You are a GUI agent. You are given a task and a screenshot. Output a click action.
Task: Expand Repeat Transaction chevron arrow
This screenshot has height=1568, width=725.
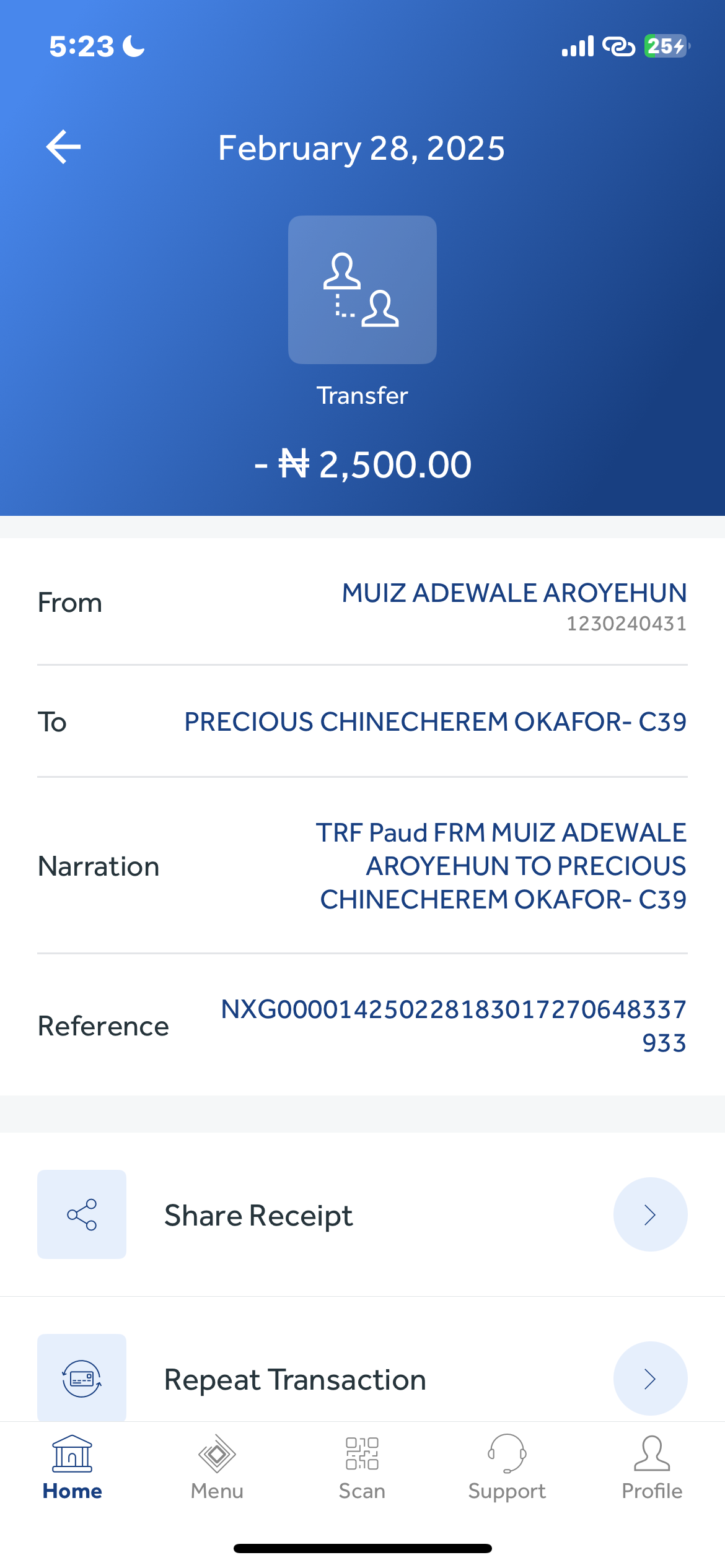[x=650, y=1379]
